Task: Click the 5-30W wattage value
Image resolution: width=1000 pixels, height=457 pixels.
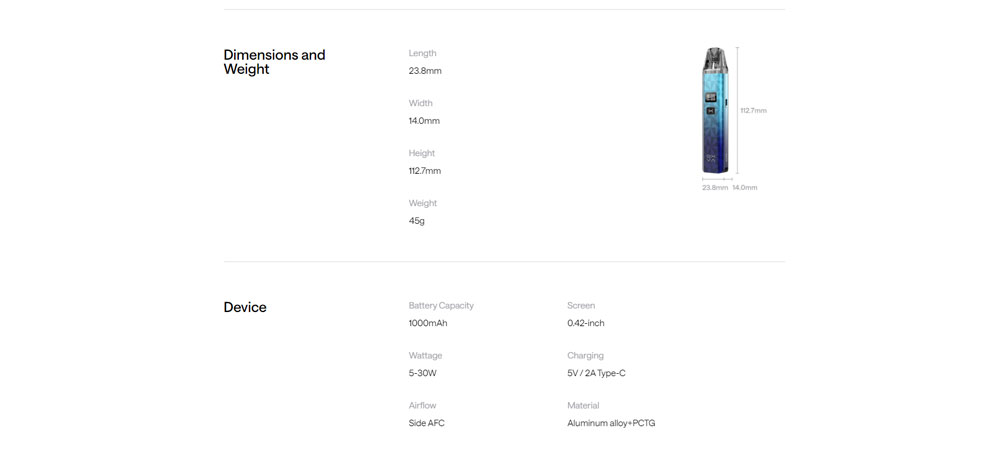Action: (423, 373)
